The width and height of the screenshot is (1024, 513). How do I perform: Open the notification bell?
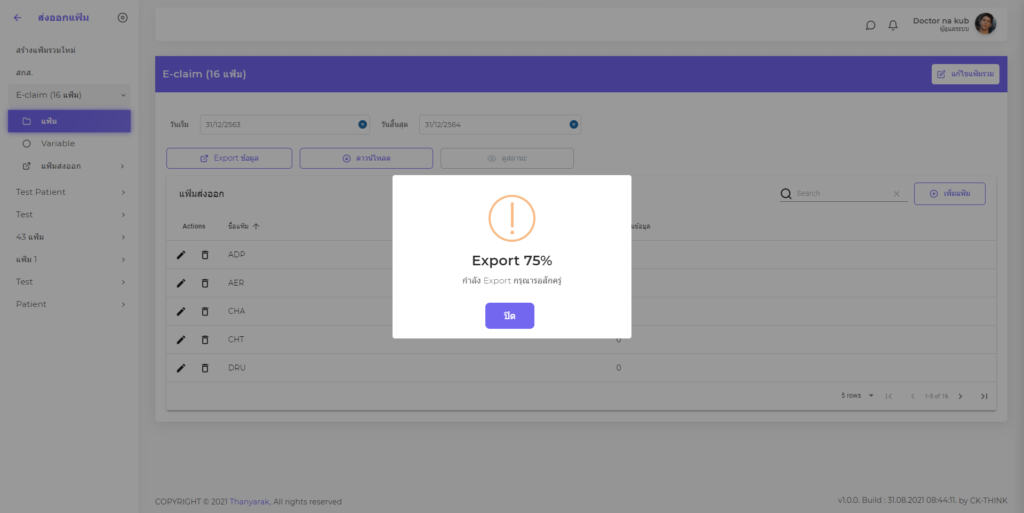893,25
